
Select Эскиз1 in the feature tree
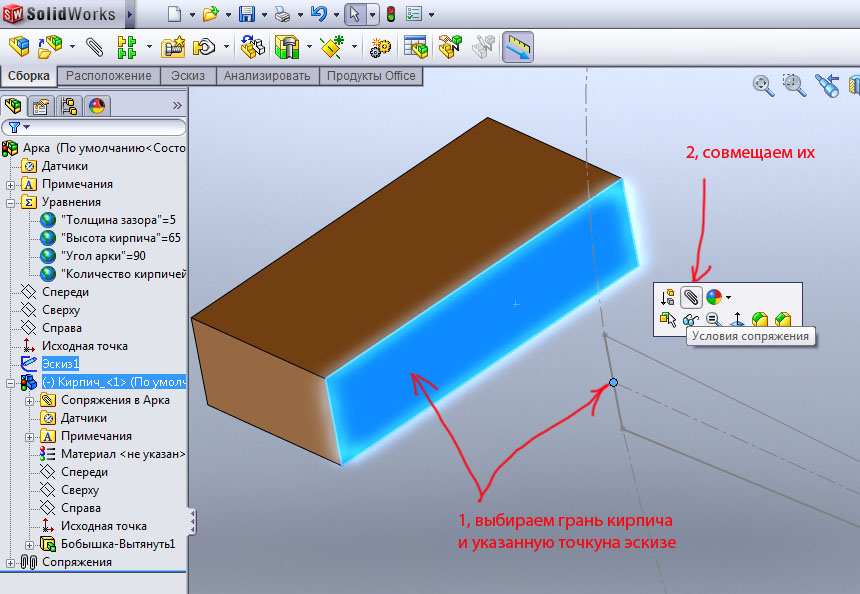tap(61, 364)
